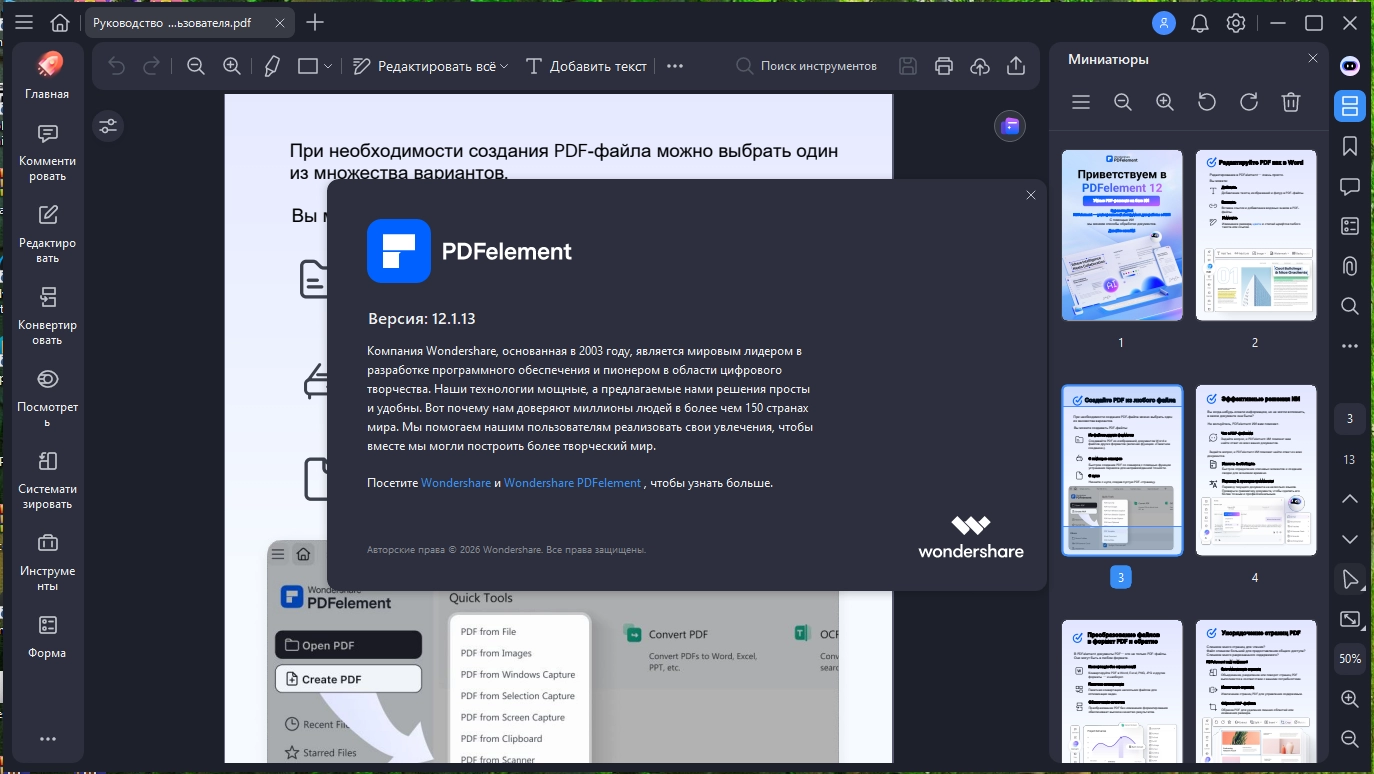Viewport: 1374px width, 774px height.
Task: Open the attachments paperclip panel
Action: (x=1350, y=266)
